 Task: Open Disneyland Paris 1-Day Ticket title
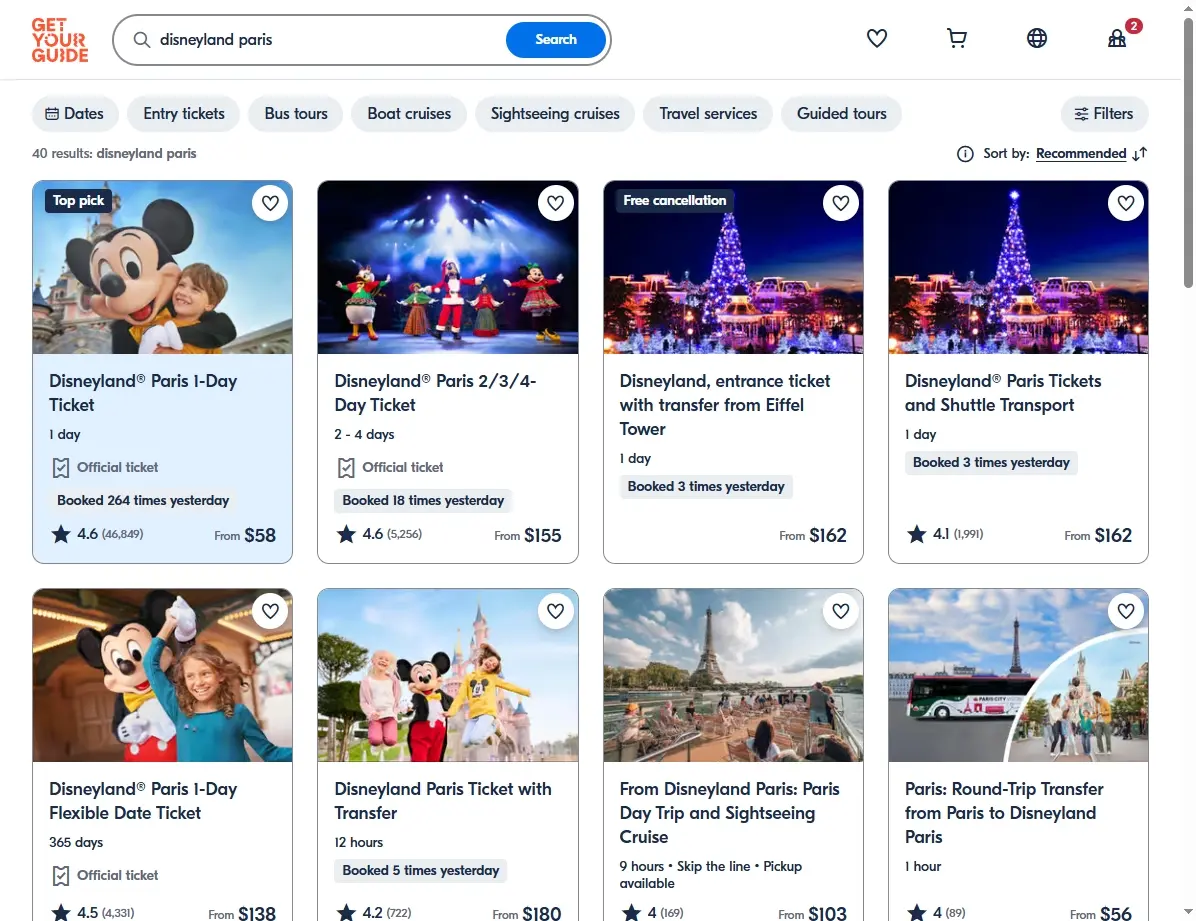143,393
